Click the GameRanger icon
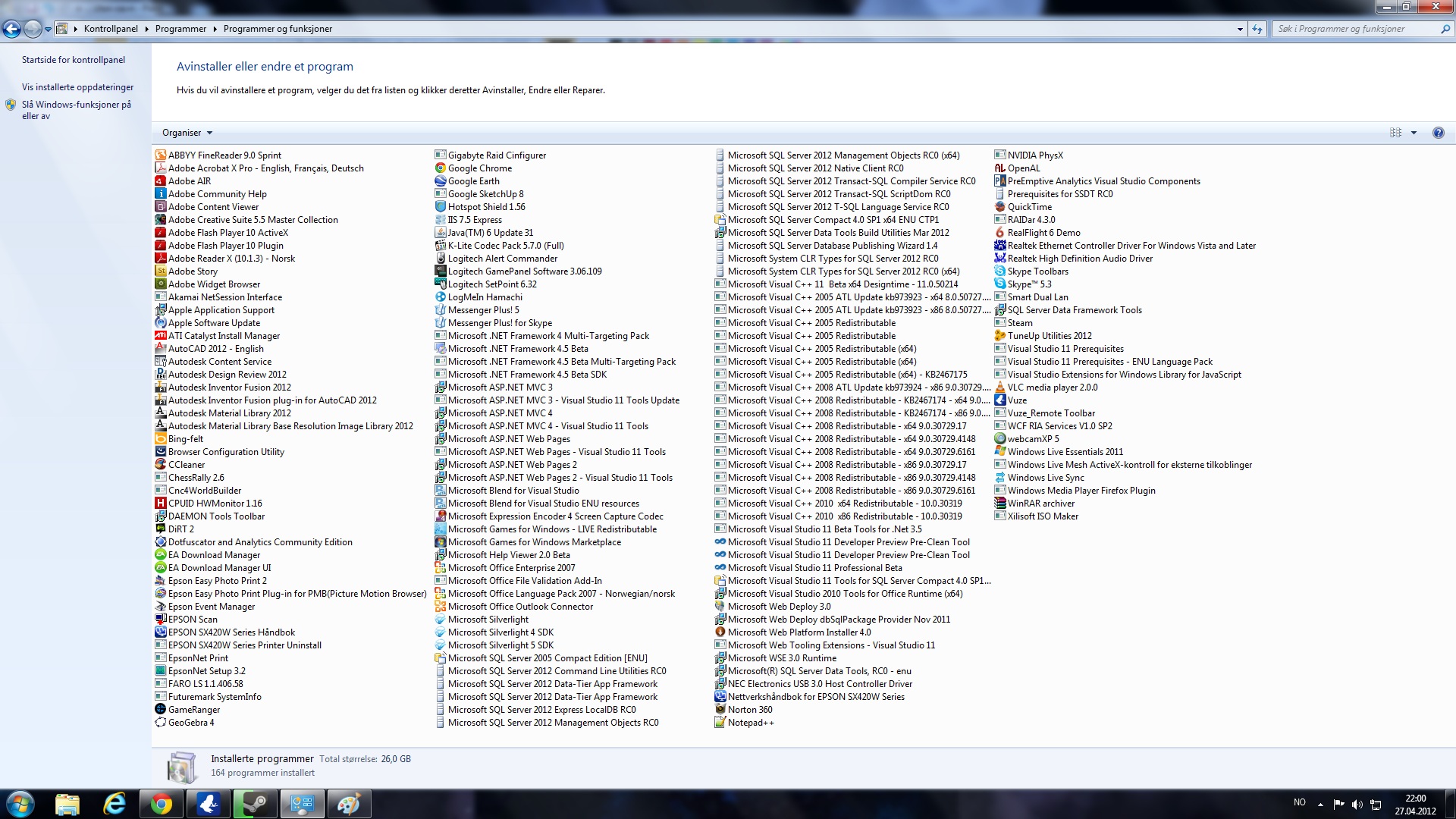1456x819 pixels. (160, 710)
